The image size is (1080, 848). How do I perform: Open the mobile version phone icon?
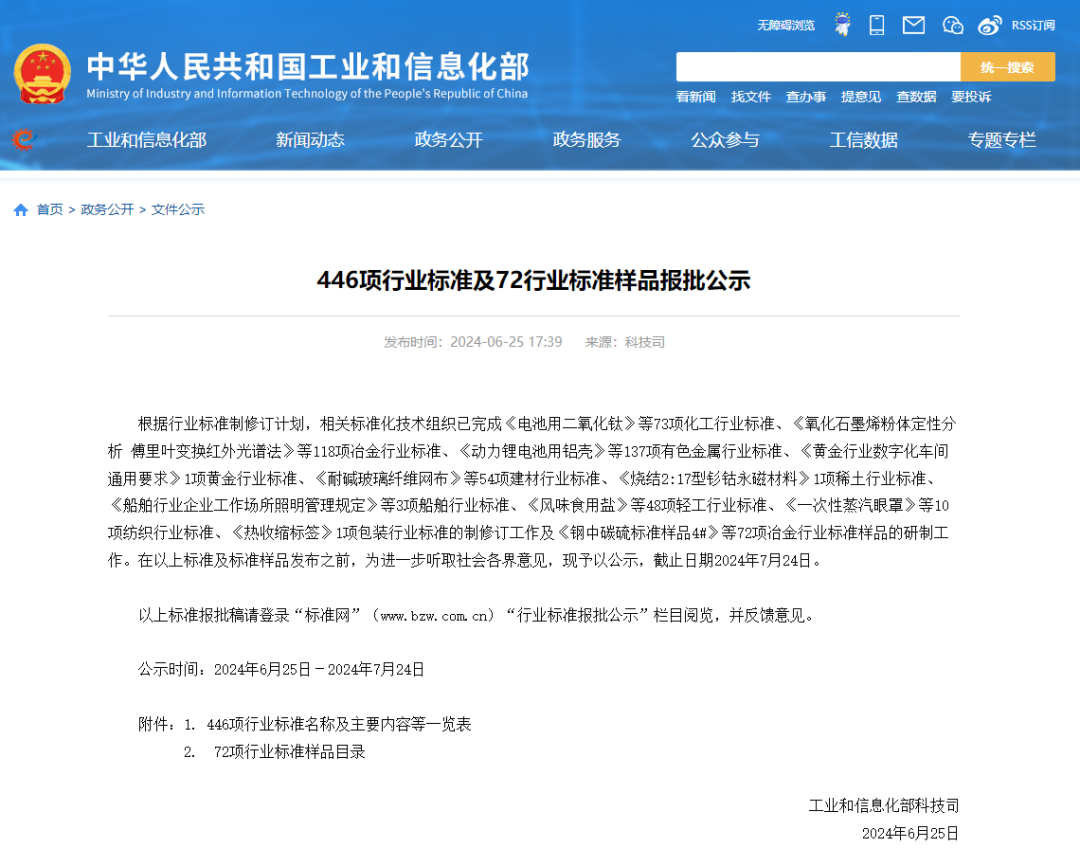click(x=877, y=25)
